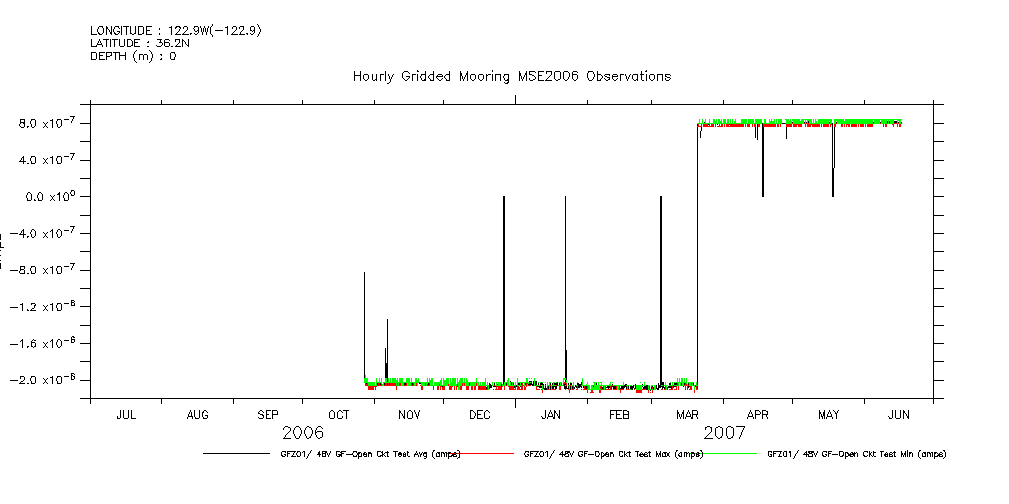This screenshot has height=504, width=1009.
Task: Select the Test Min legend entry
Action: tap(856, 454)
